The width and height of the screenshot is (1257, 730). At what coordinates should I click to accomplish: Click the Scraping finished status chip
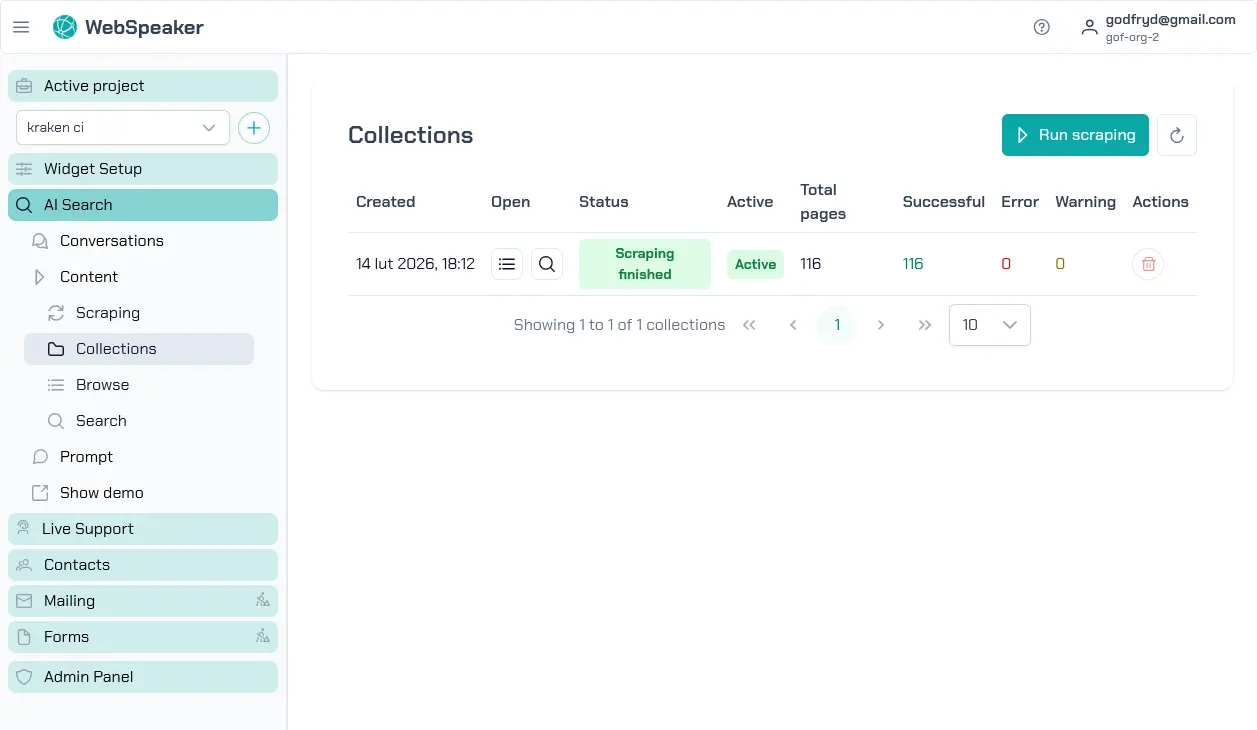[x=644, y=263]
